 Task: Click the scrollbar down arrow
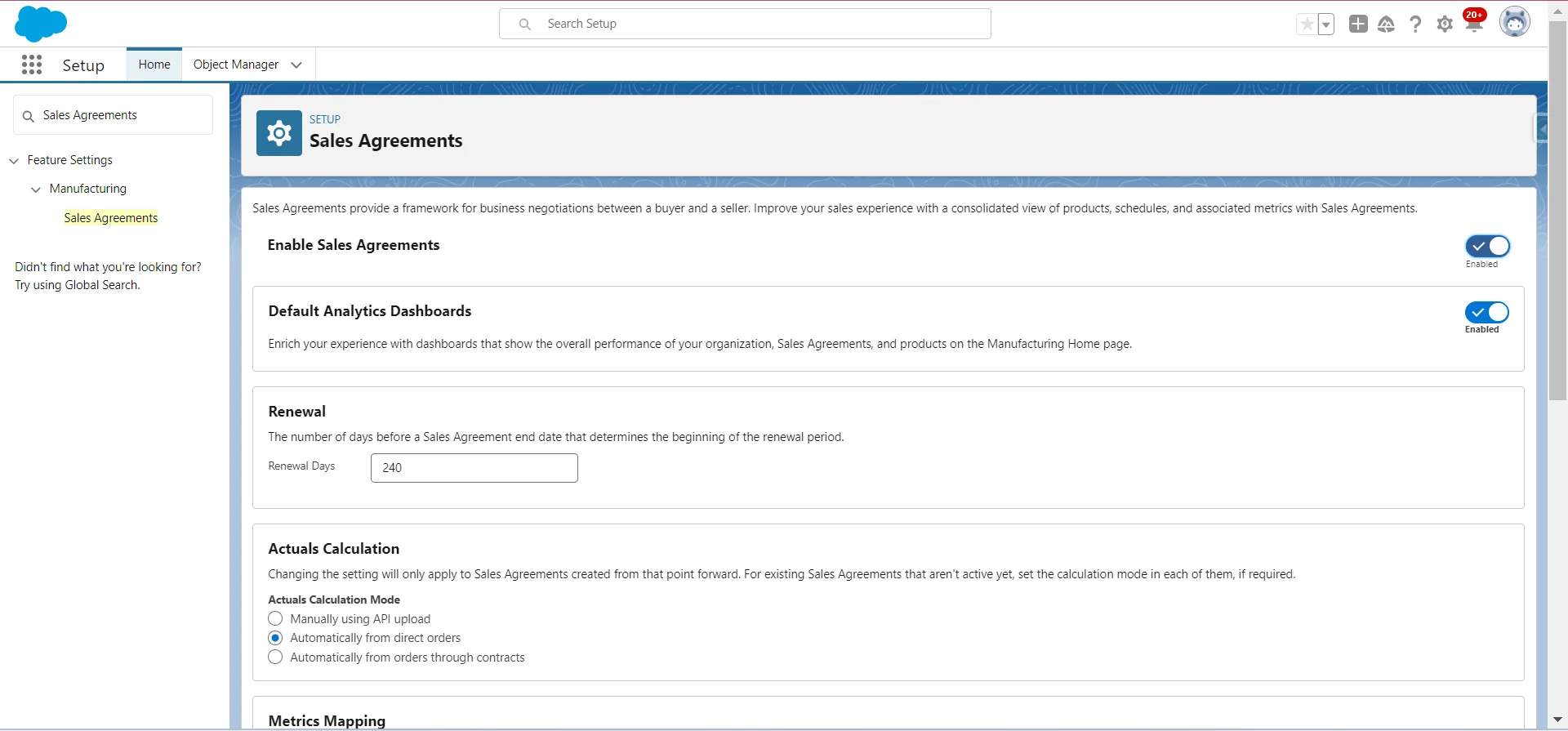(1557, 720)
